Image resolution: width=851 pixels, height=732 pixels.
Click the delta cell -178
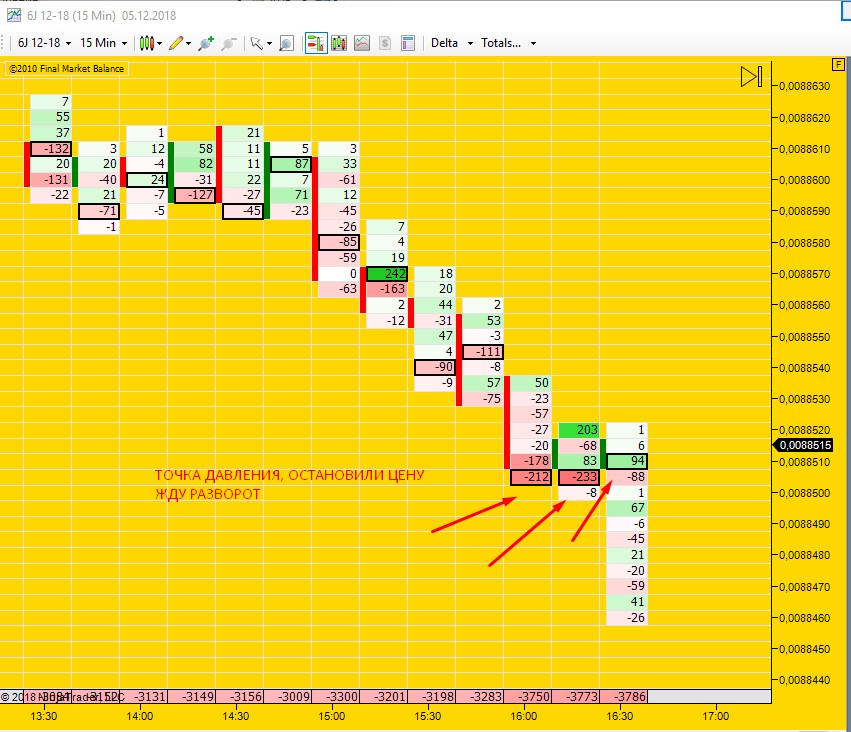click(531, 461)
